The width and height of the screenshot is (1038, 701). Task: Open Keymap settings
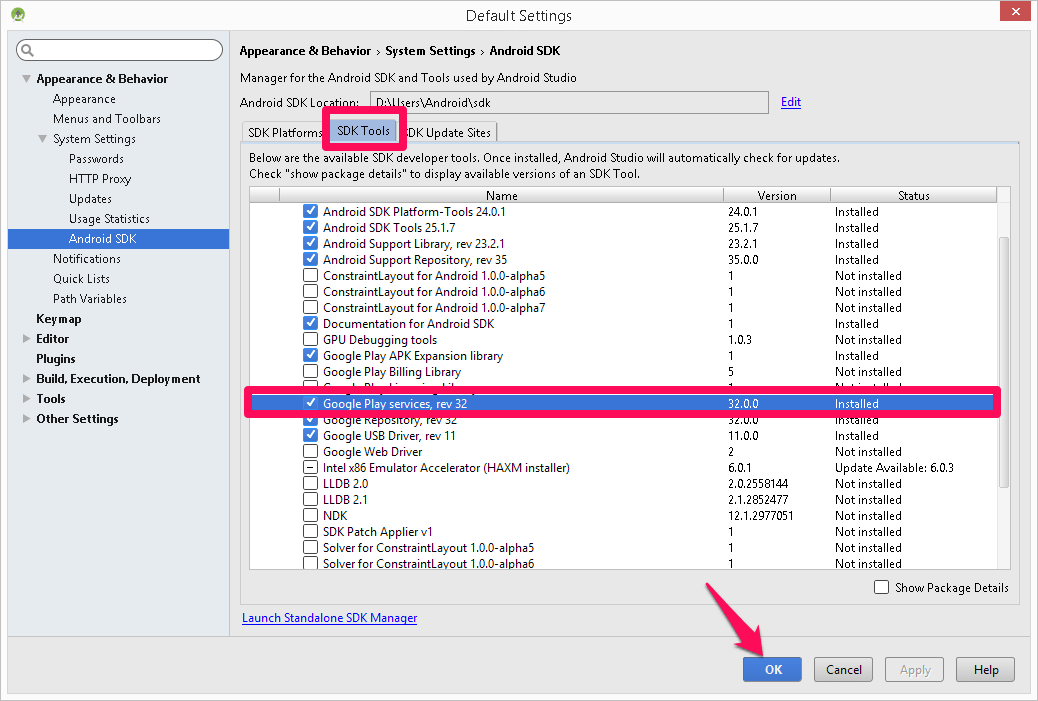(59, 319)
